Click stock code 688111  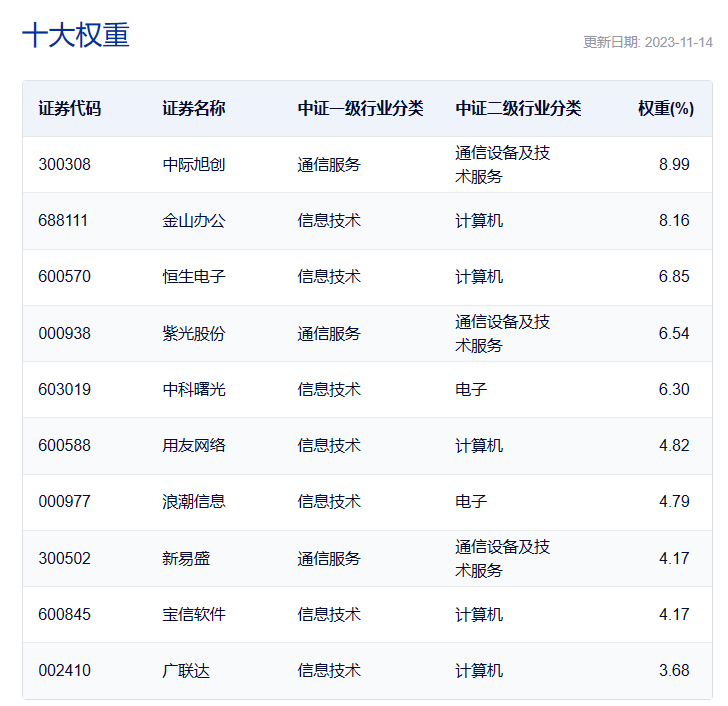pyautogui.click(x=63, y=220)
